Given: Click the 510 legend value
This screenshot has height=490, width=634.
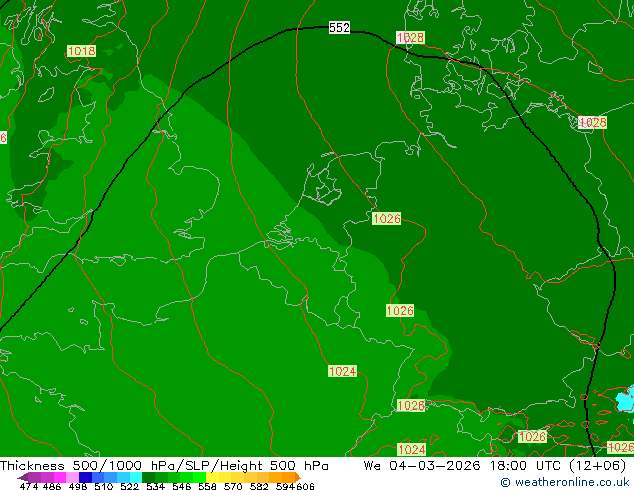Looking at the screenshot, I should (104, 486).
